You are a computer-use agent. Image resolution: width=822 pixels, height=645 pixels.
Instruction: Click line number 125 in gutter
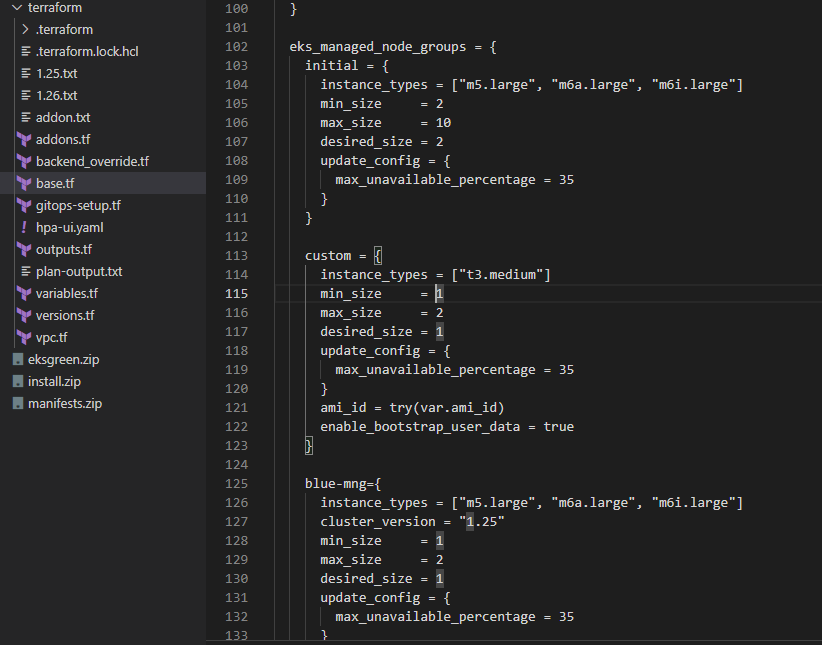tap(236, 483)
